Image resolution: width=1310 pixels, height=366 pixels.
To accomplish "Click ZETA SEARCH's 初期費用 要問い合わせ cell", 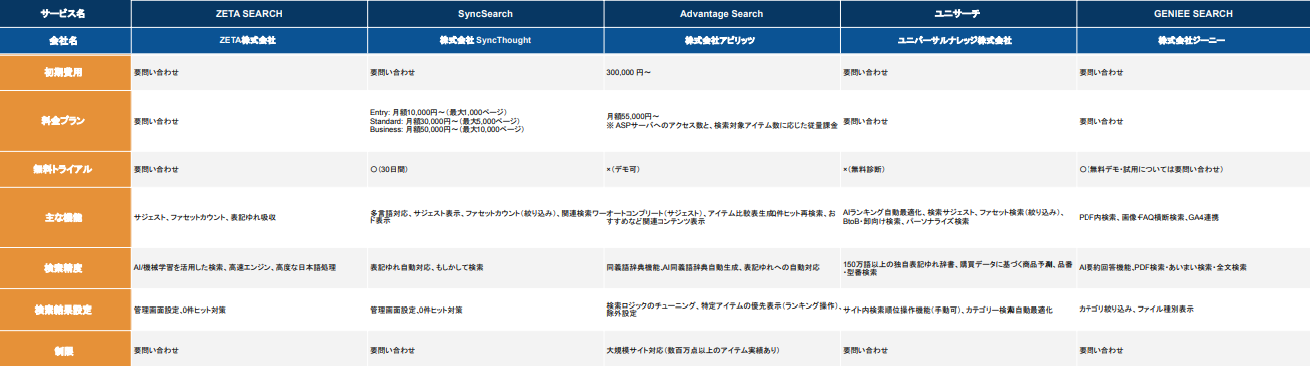I will 249,72.
